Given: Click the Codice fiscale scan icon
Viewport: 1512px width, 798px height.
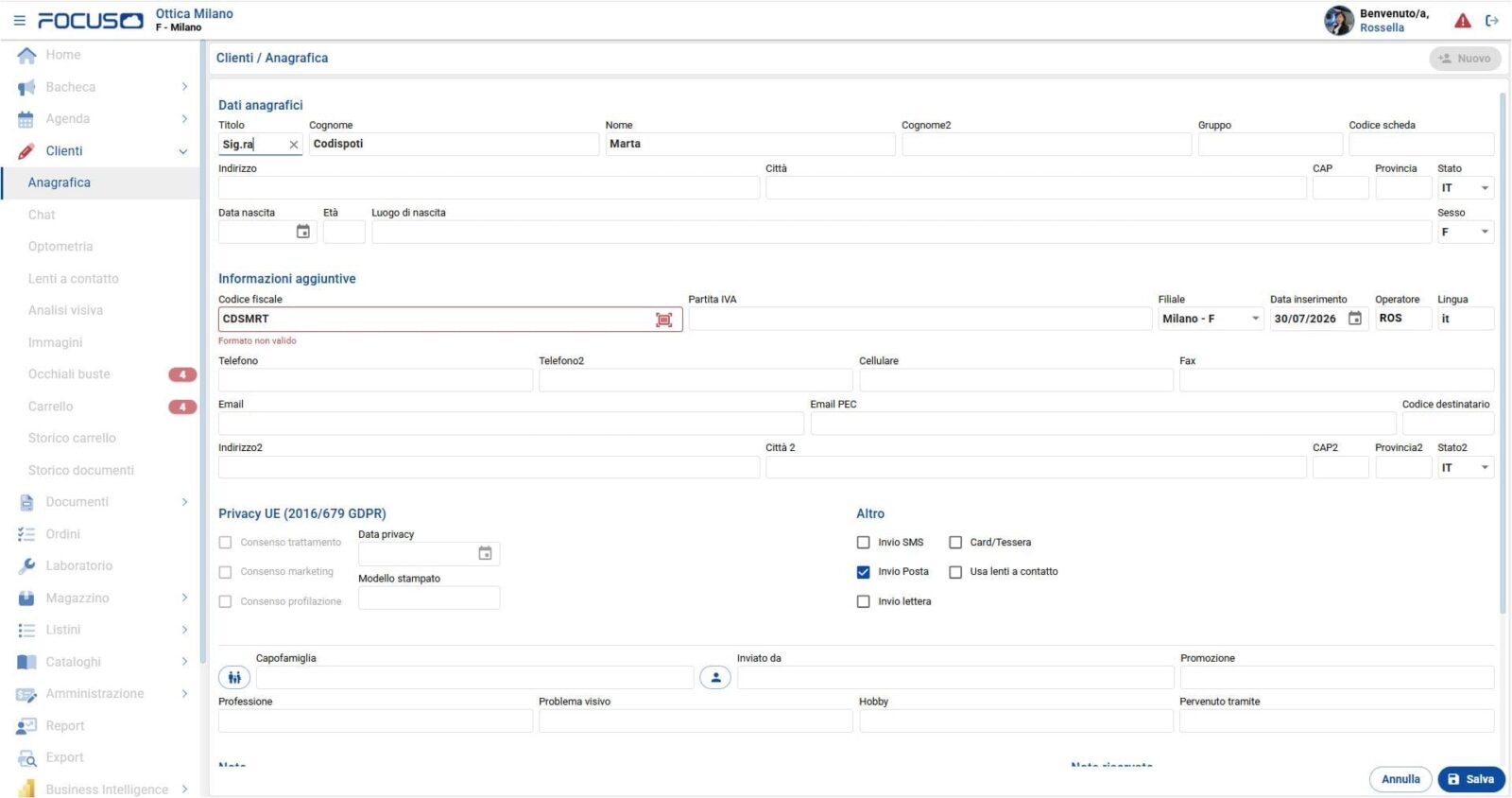Looking at the screenshot, I should point(664,320).
